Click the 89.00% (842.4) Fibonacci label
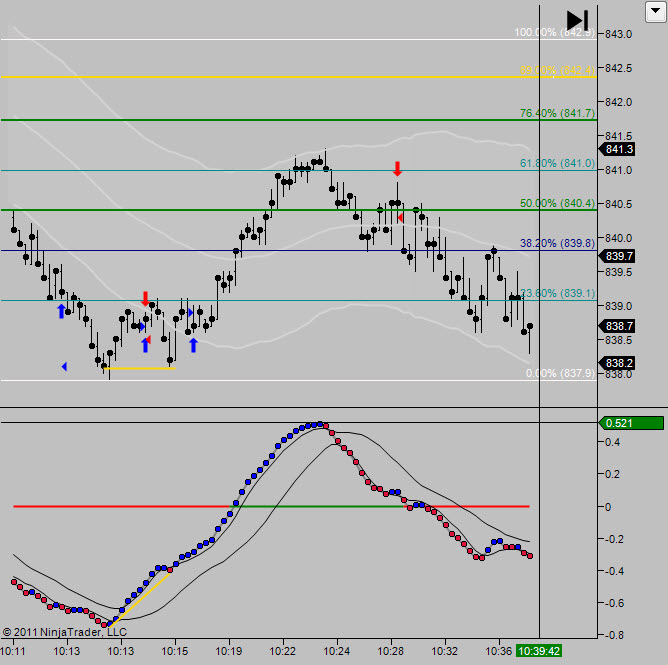The height and width of the screenshot is (665, 668). pos(557,70)
